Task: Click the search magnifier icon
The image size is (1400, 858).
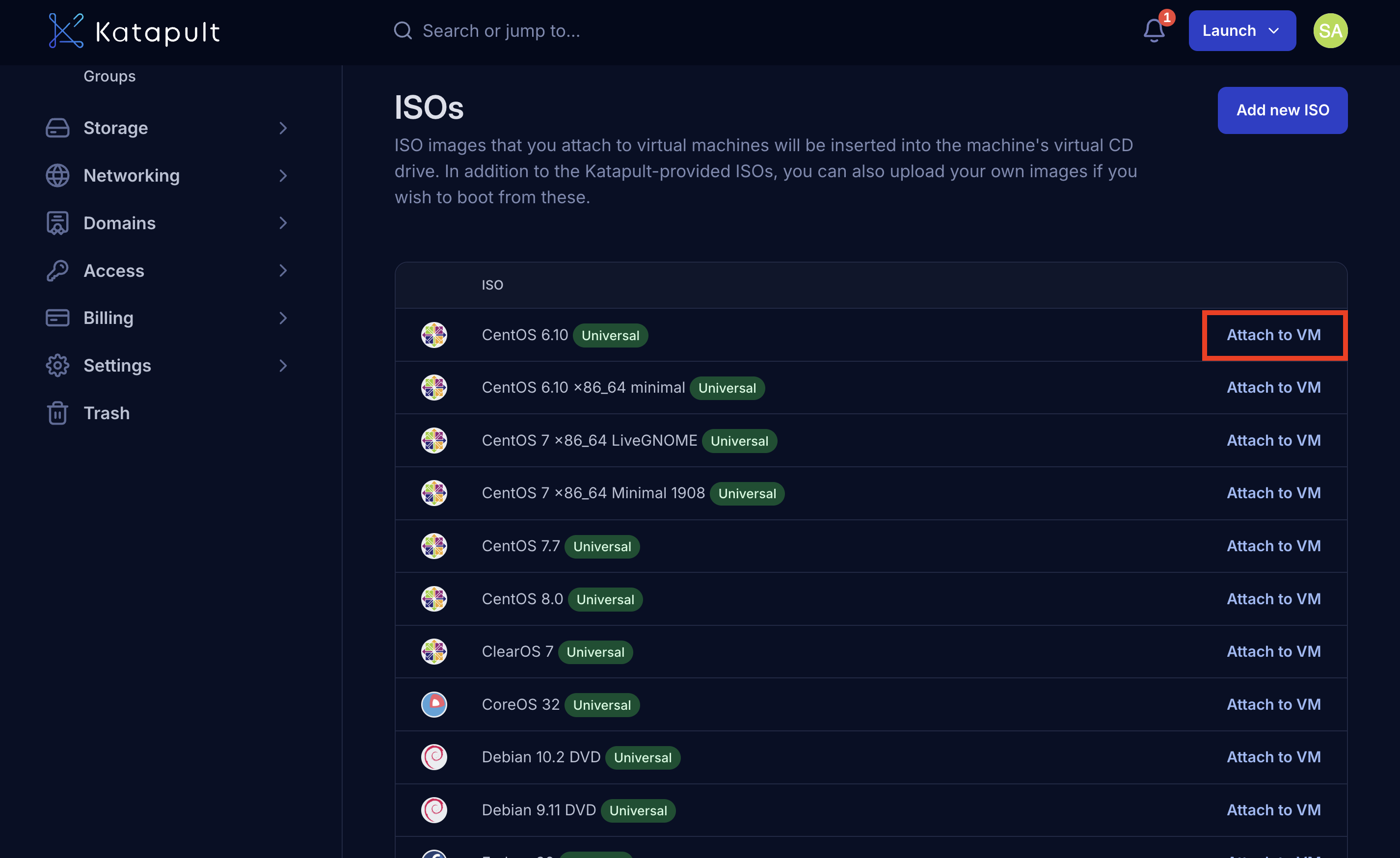Action: point(403,31)
